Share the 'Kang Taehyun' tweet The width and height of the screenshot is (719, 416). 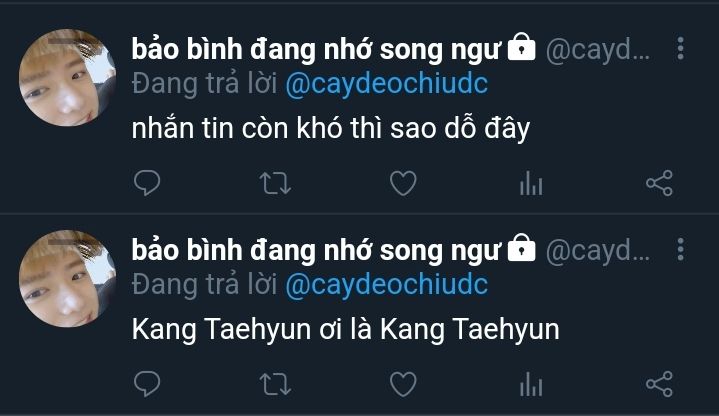(659, 383)
